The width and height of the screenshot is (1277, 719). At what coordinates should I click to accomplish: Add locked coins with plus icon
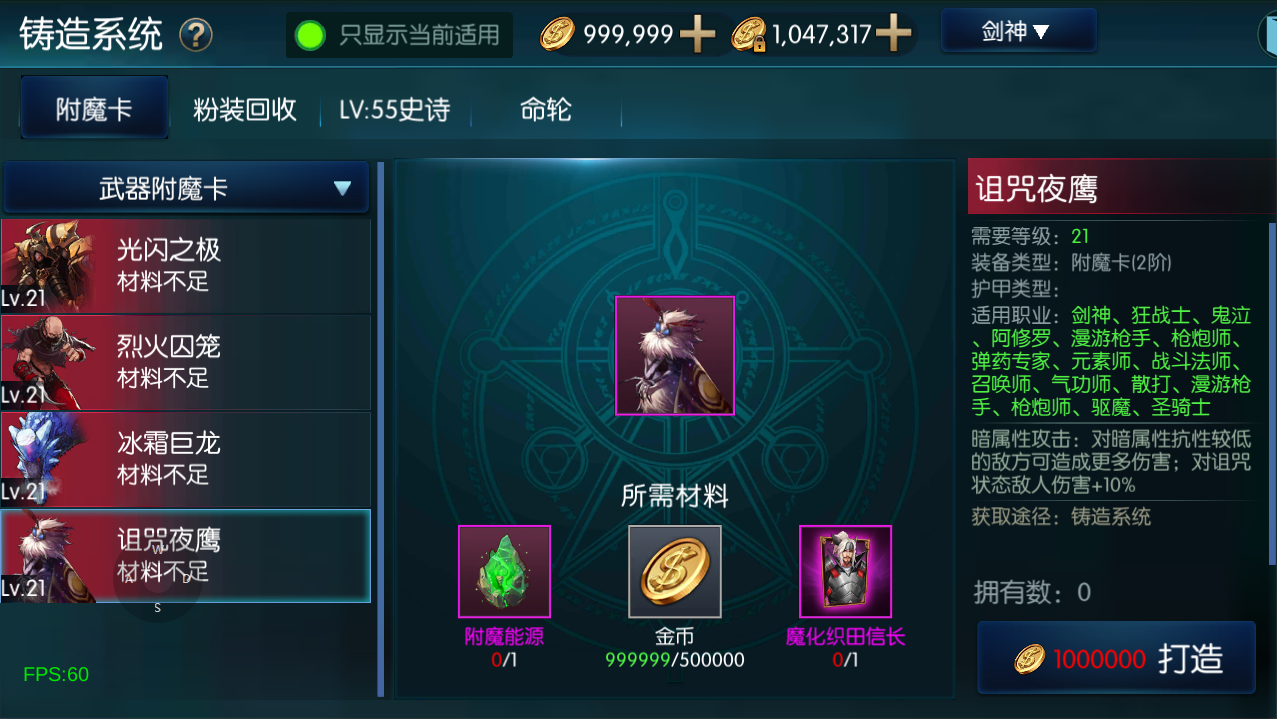[893, 35]
